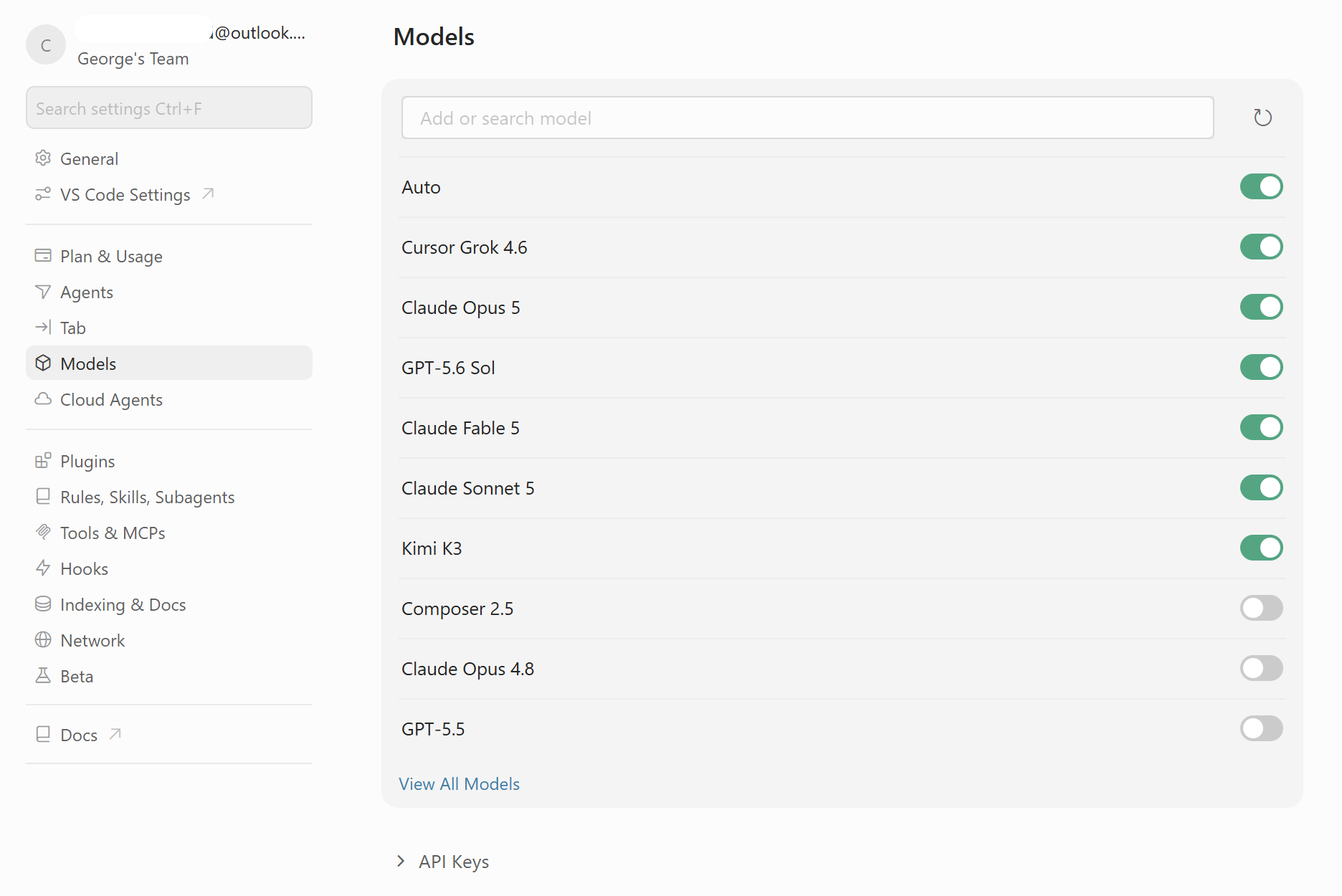Open Indexing & Docs settings
Screen dimensions: 1342x896
[169, 604]
